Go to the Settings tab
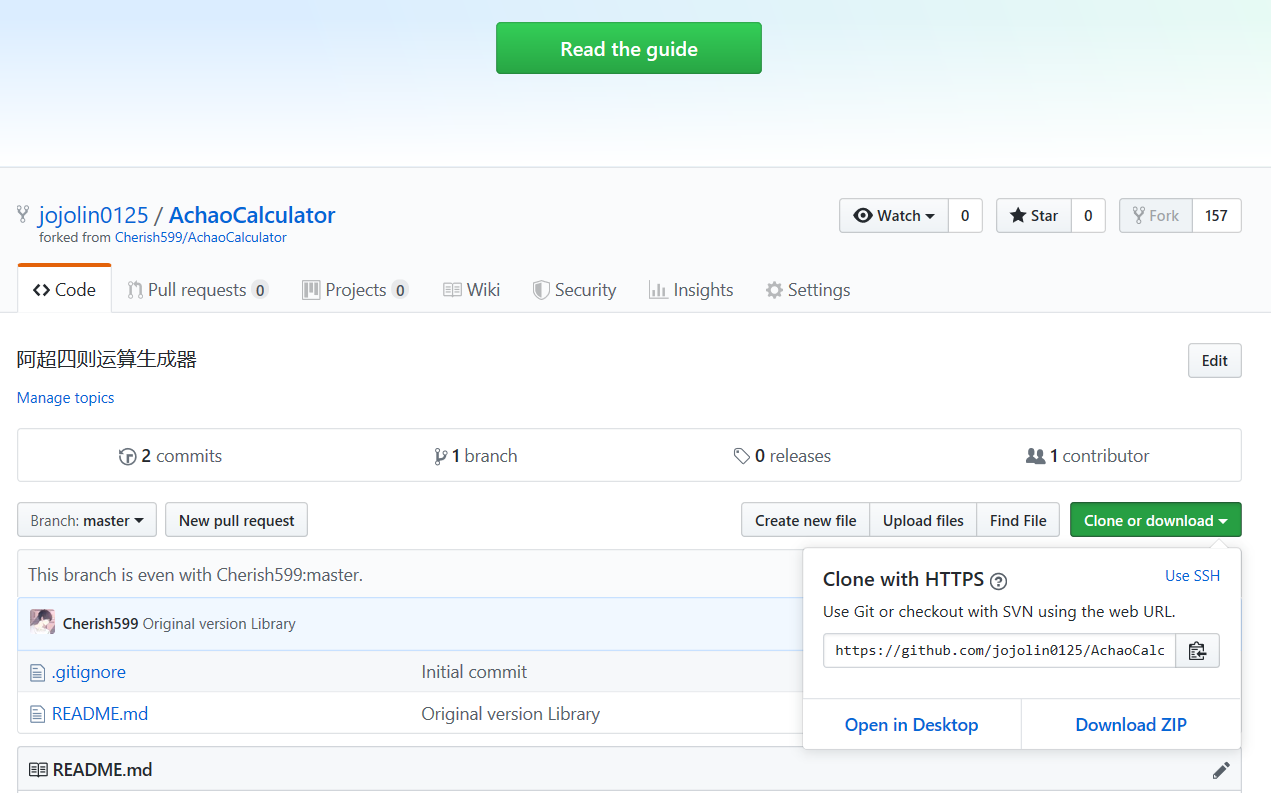 tap(808, 290)
